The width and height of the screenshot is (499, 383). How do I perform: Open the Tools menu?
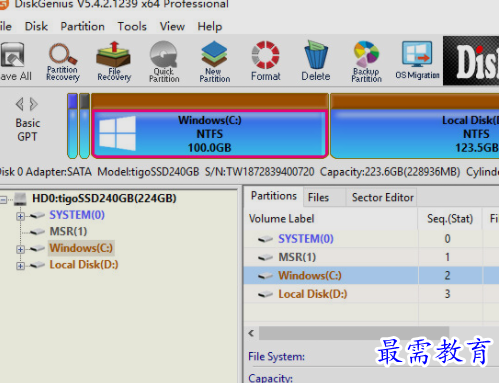[132, 26]
